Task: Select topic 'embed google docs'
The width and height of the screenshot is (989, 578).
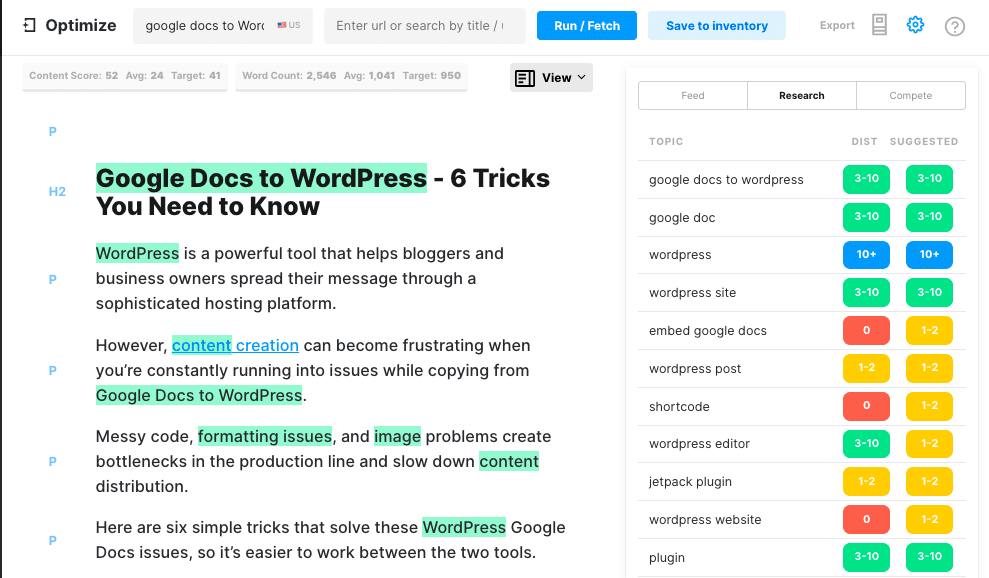Action: (x=708, y=331)
